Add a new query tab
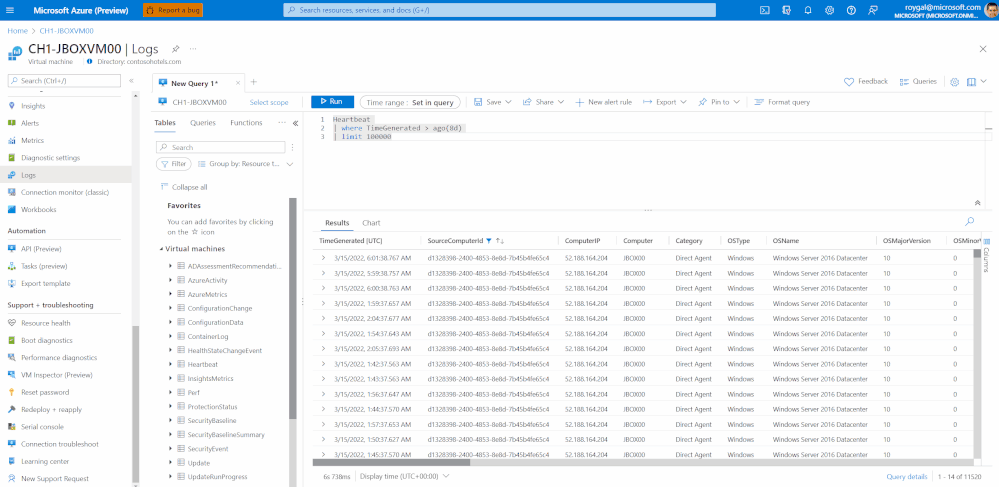This screenshot has width=999, height=487. (254, 82)
